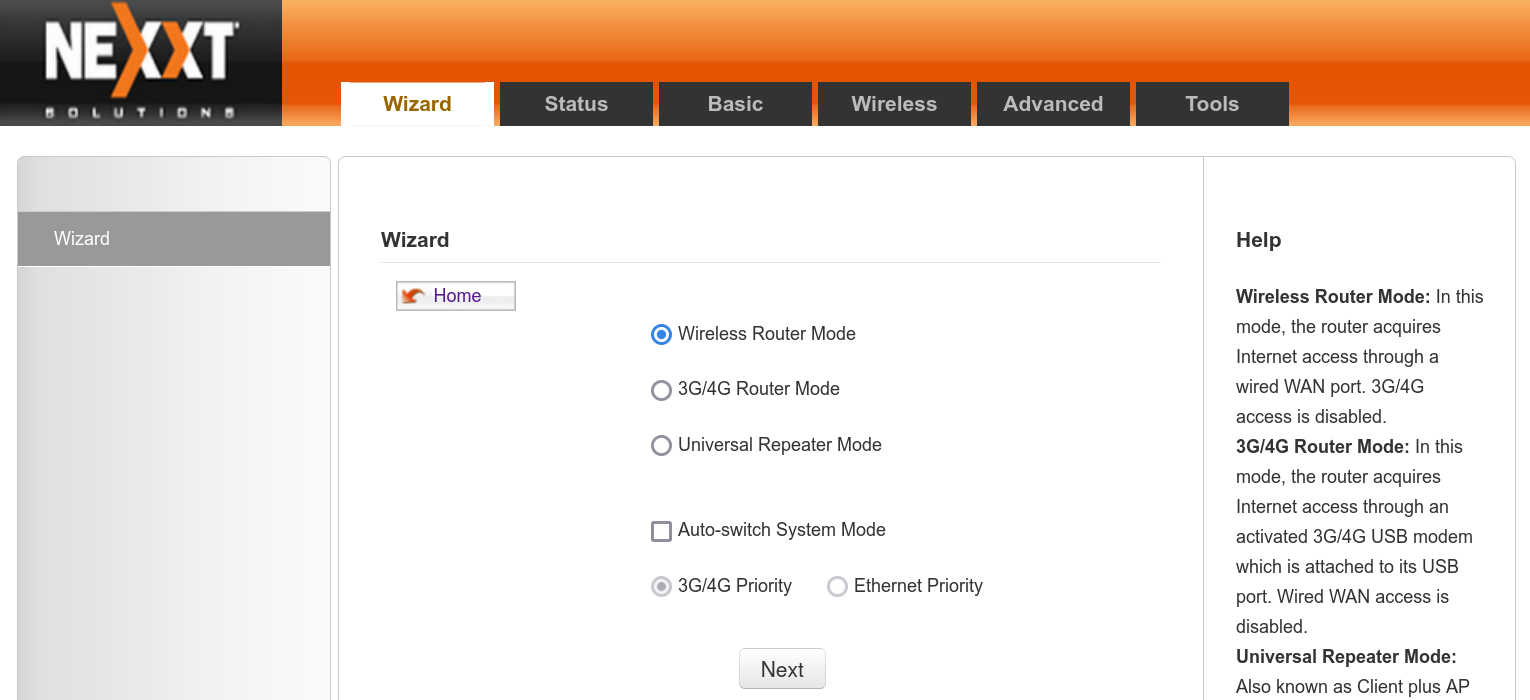
Task: Click the 'Auto-switch System Mode' label text
Action: point(781,530)
